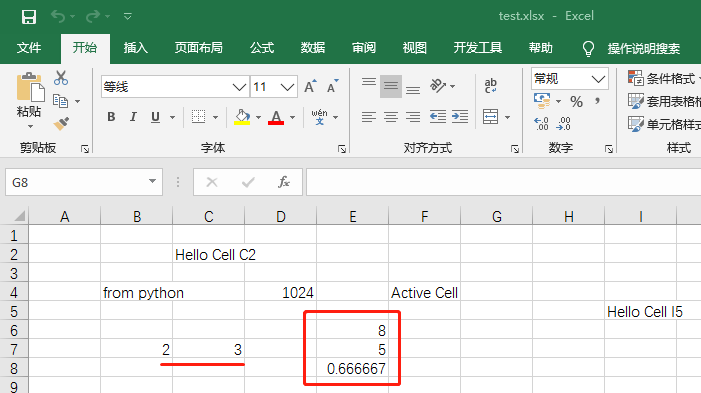Viewport: 701px width, 393px height.
Task: Open the Customize Quick Access Toolbar dropdown
Action: pos(127,17)
